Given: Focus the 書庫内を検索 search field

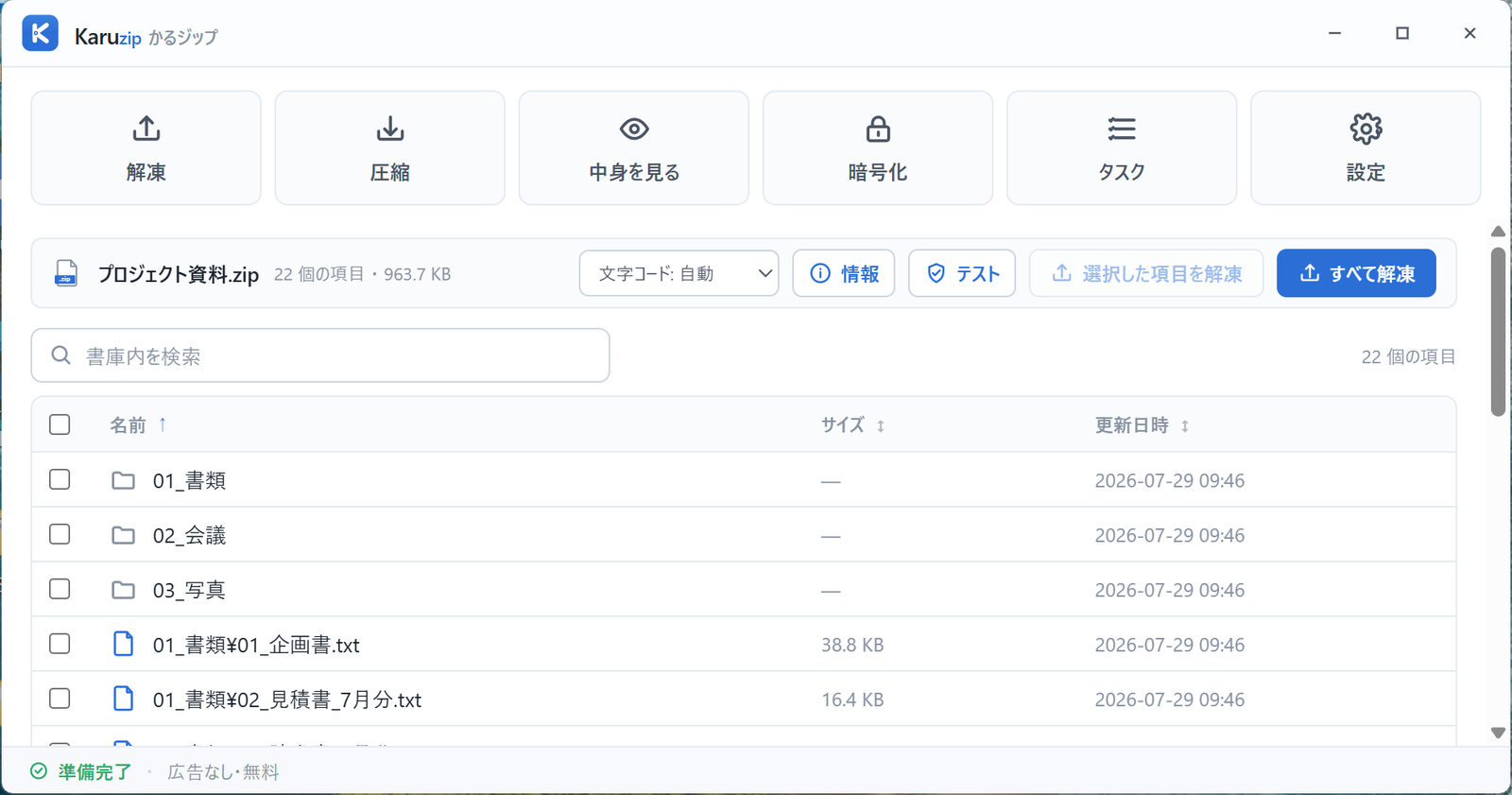Looking at the screenshot, I should [320, 355].
